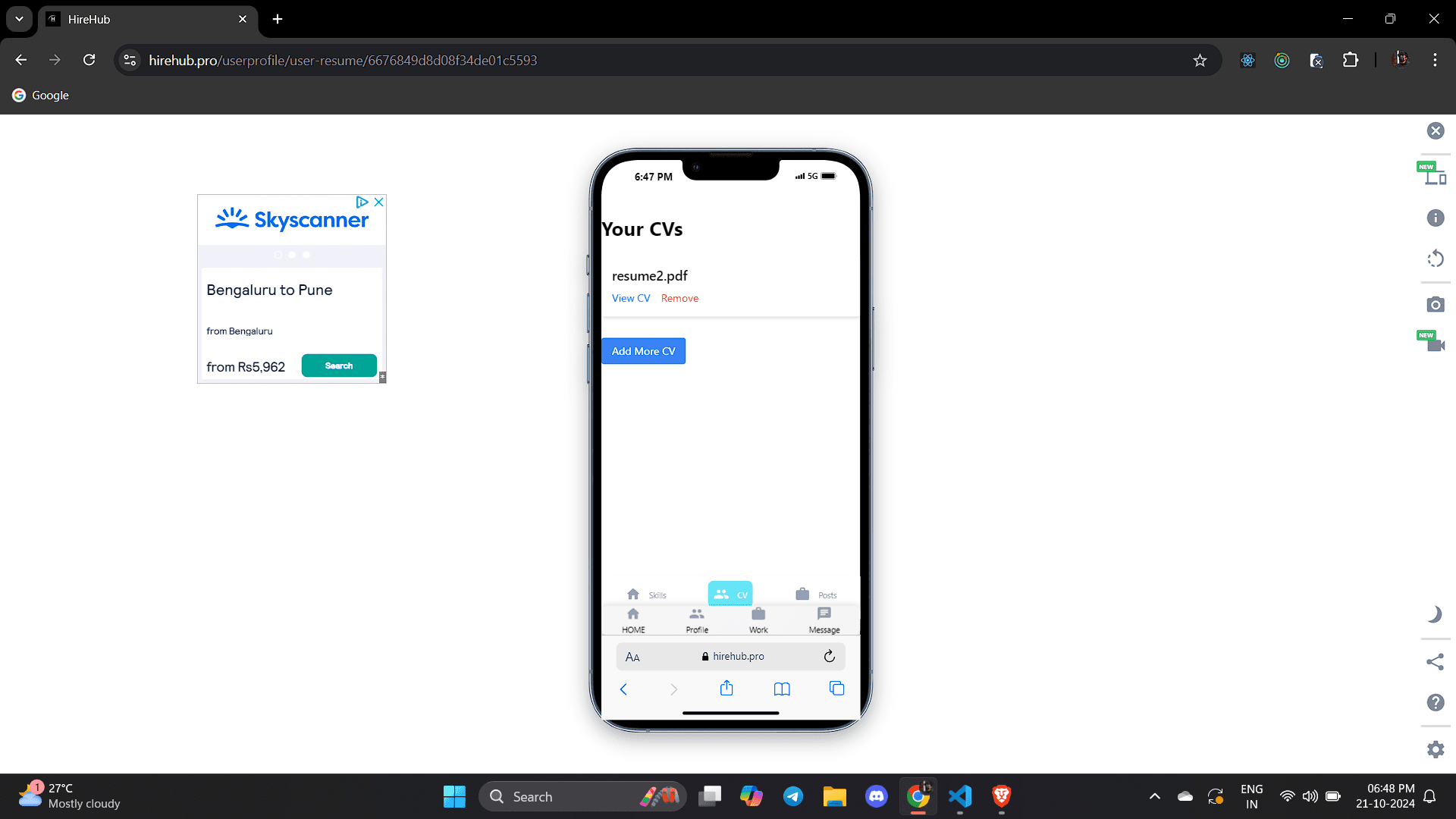Open the Profile section

point(696,619)
